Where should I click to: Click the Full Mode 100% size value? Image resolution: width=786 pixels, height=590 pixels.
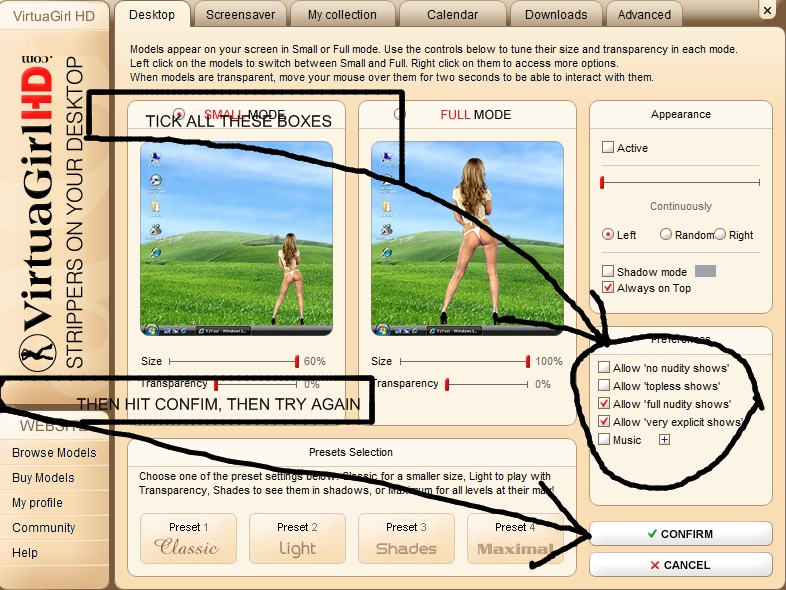[x=548, y=361]
